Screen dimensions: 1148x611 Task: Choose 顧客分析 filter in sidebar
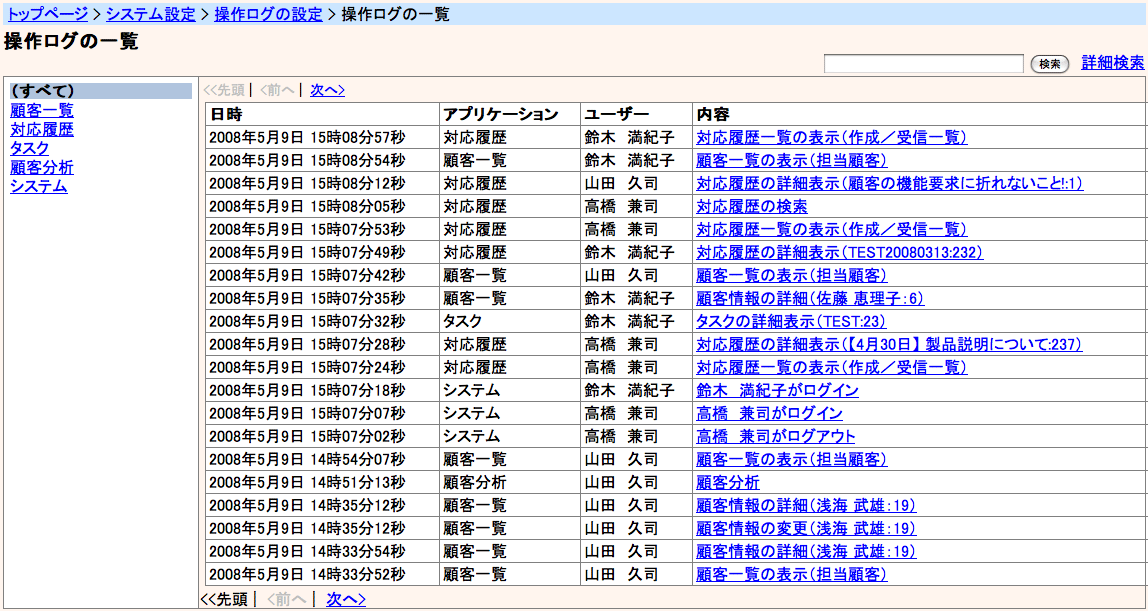pos(41,167)
